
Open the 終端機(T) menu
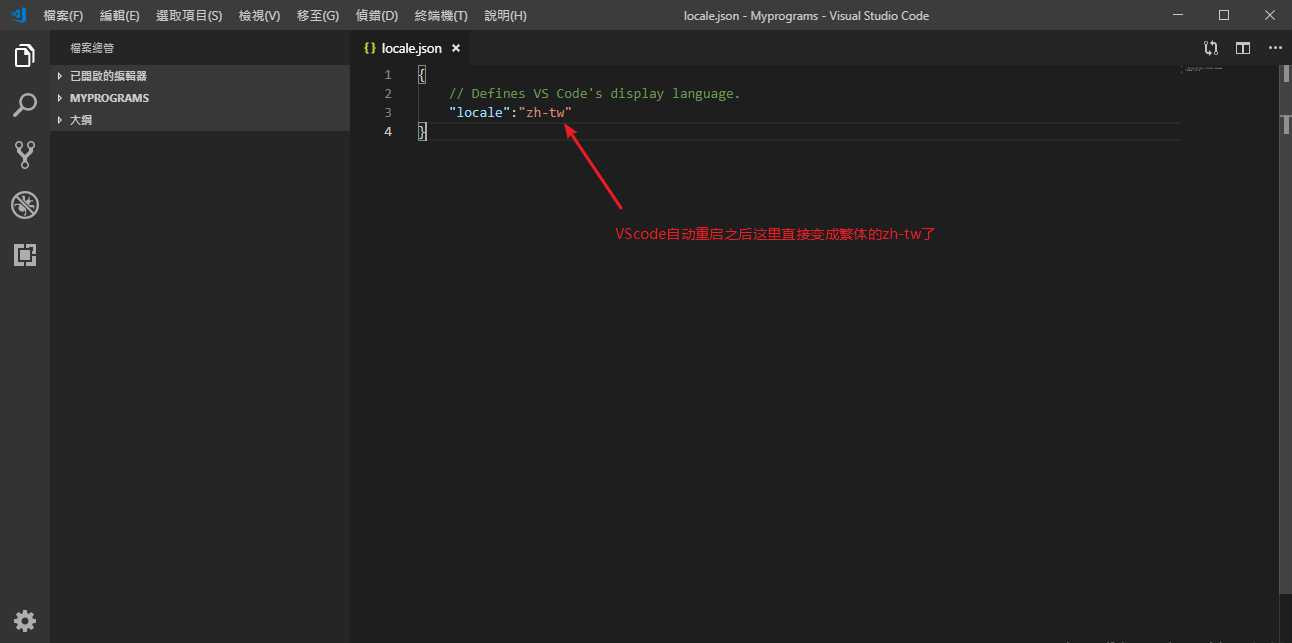pos(441,16)
